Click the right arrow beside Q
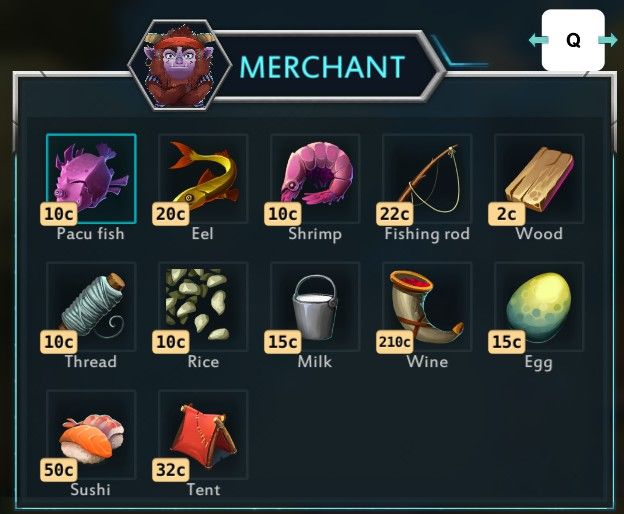Image resolution: width=624 pixels, height=514 pixels. tap(608, 40)
